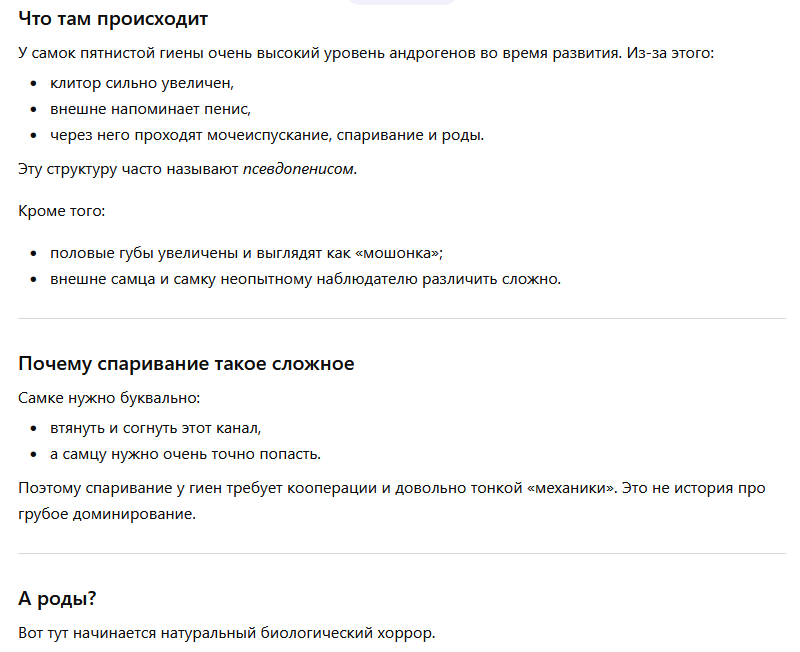Click the italic word "псевдопенисом"
Viewport: 800px width, 652px height.
[298, 169]
